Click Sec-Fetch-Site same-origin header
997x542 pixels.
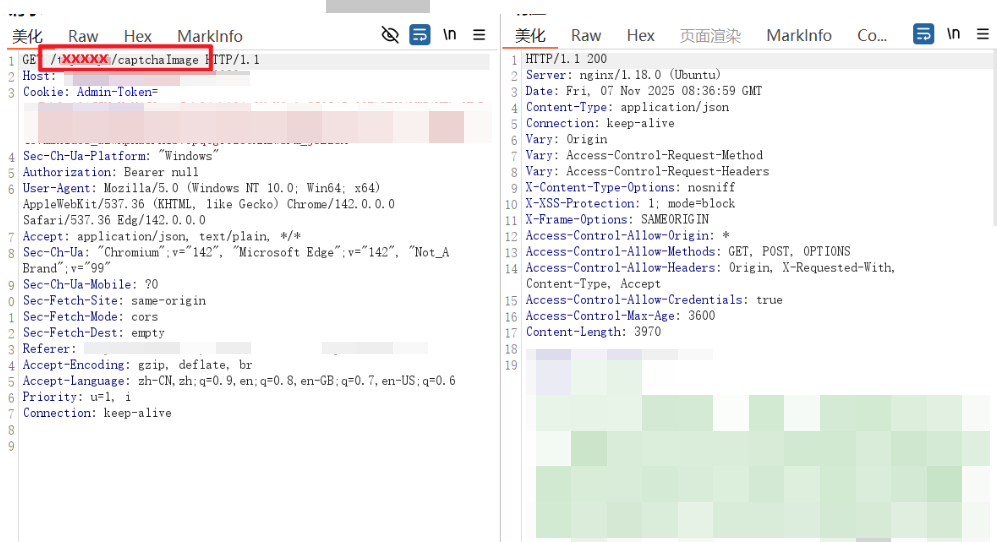(114, 300)
